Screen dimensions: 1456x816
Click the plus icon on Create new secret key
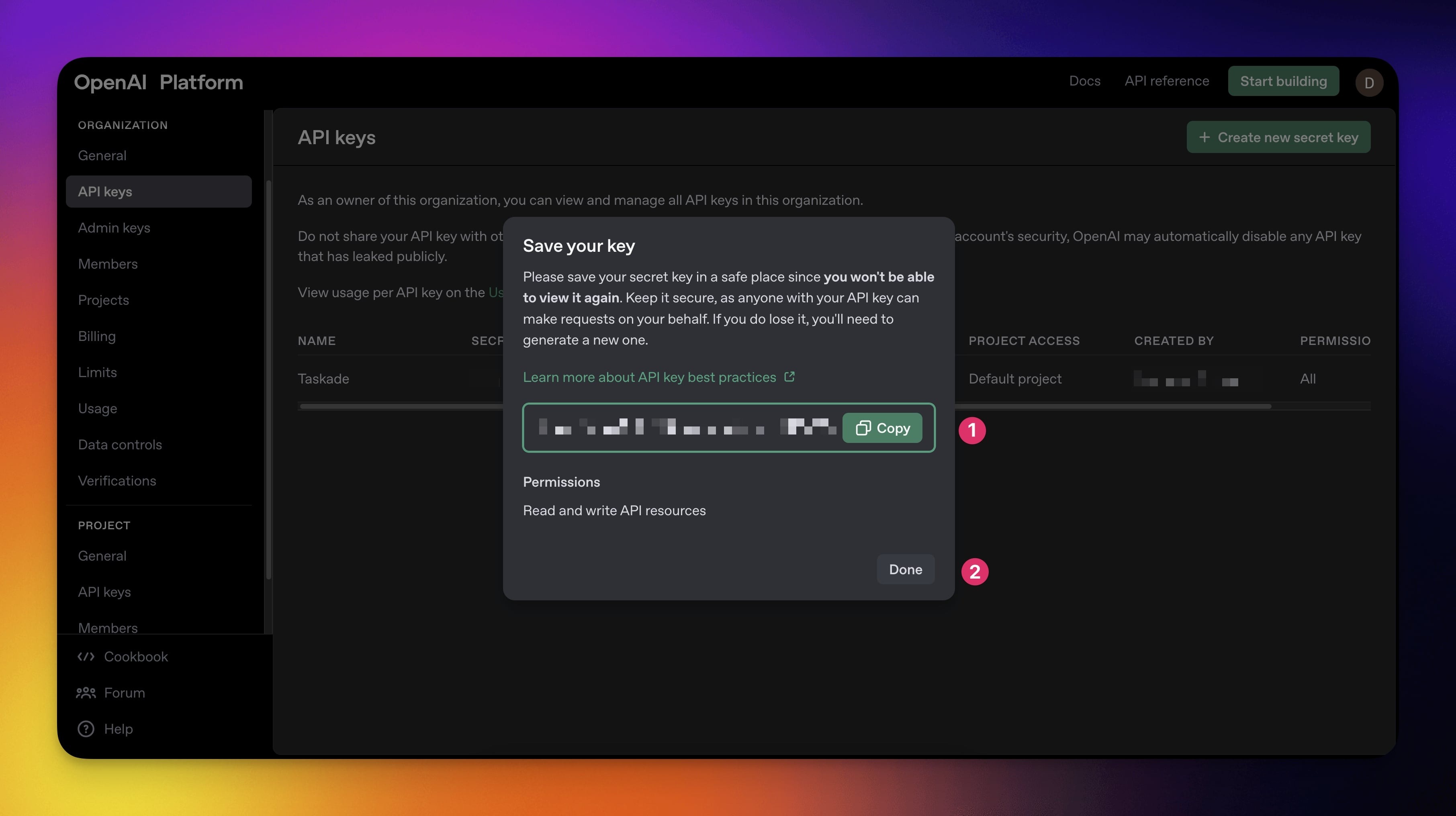1204,137
